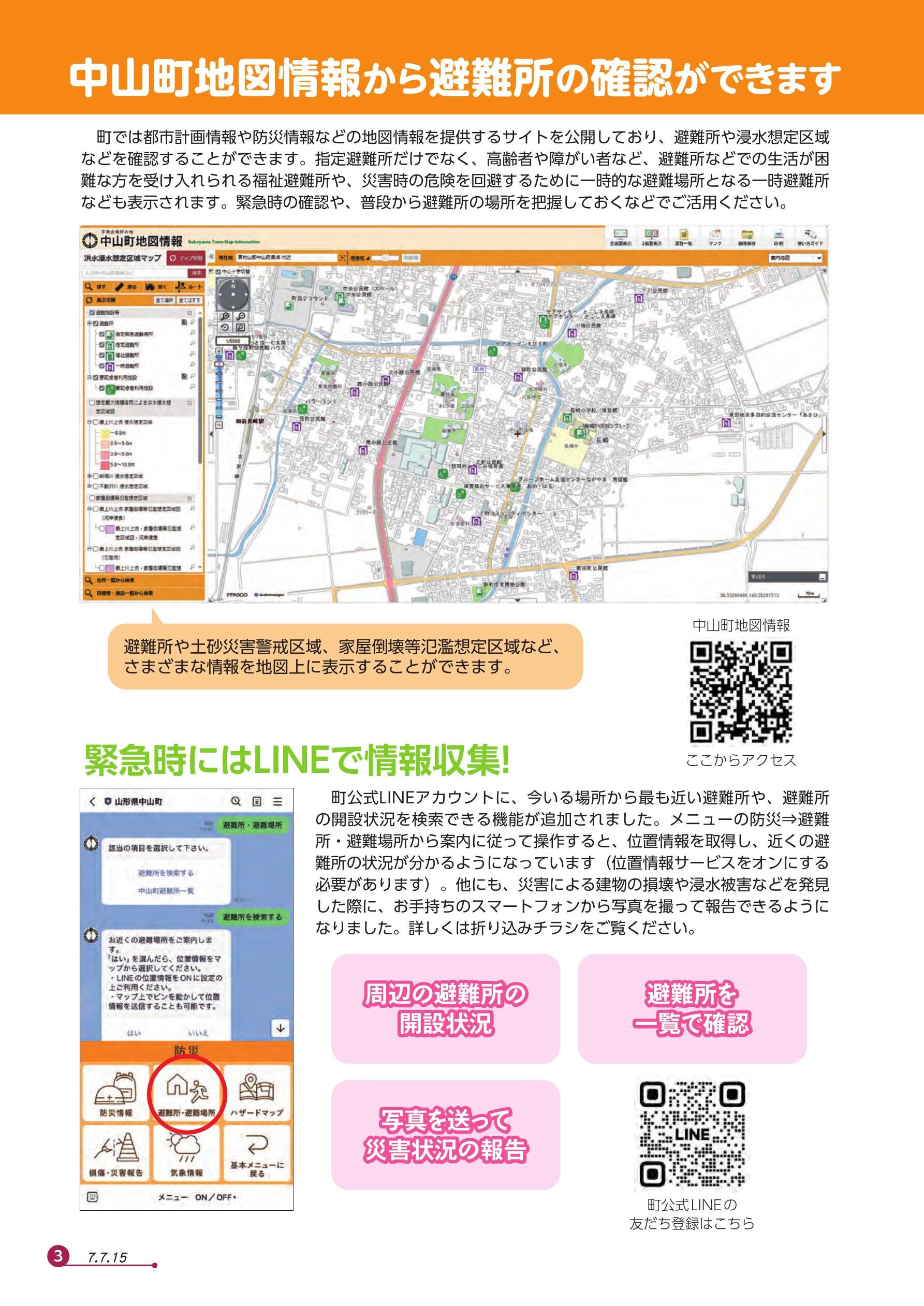Collapse the side panel with double-chevron
Screen dimensions: 924x1306
(x=212, y=257)
